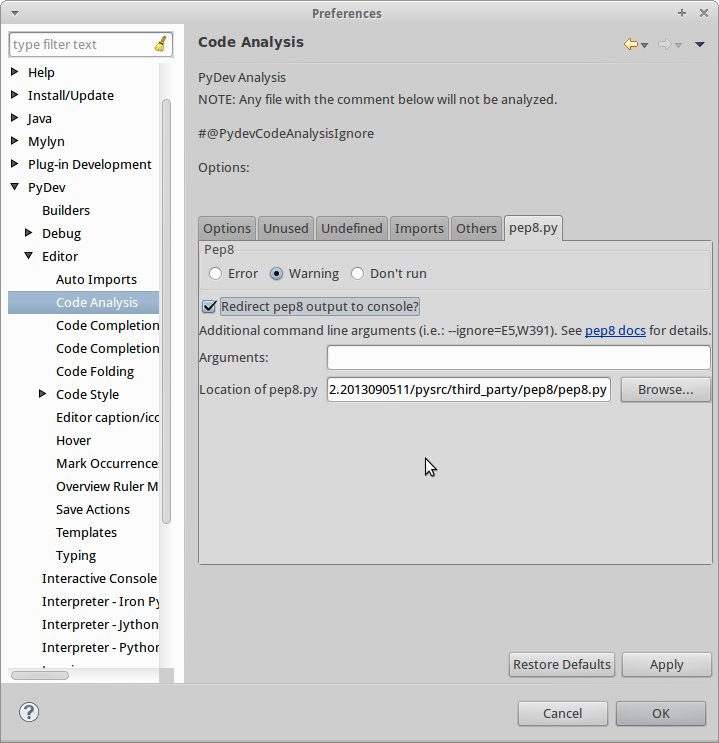This screenshot has width=719, height=743.
Task: Expand the Code Style tree node
Action: pyautogui.click(x=43, y=394)
